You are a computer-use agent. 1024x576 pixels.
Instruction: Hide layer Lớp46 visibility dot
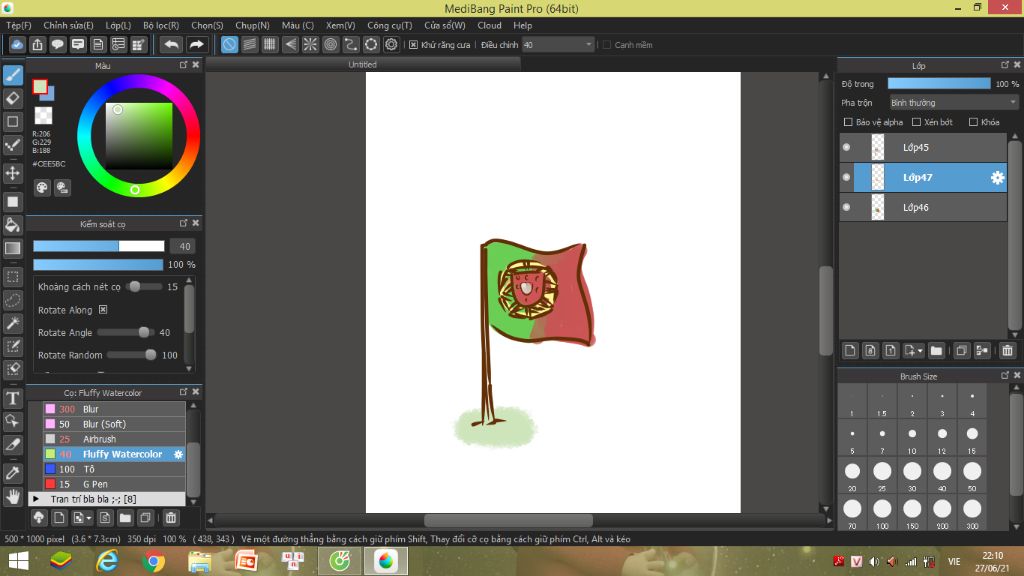point(846,207)
